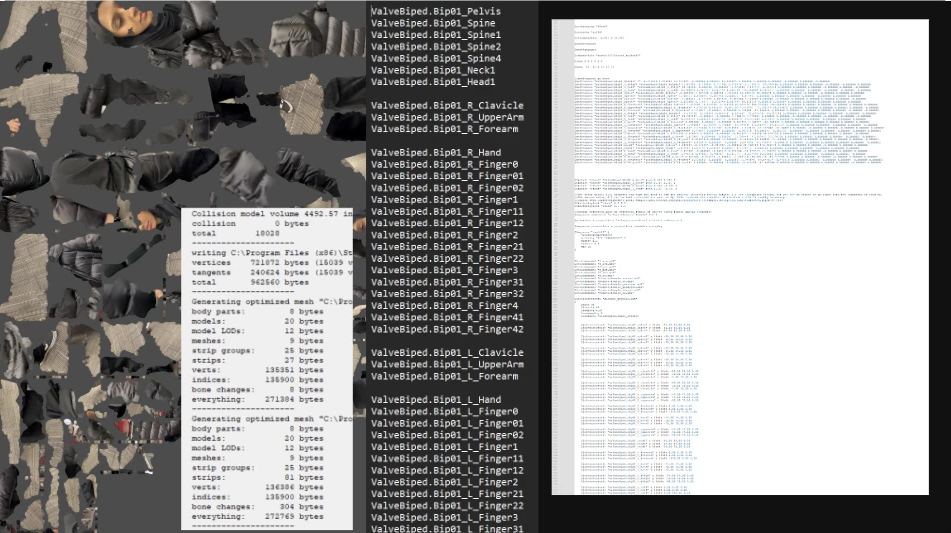Select the 'collision 0 bytes' console line
951x533 pixels.
pos(250,224)
